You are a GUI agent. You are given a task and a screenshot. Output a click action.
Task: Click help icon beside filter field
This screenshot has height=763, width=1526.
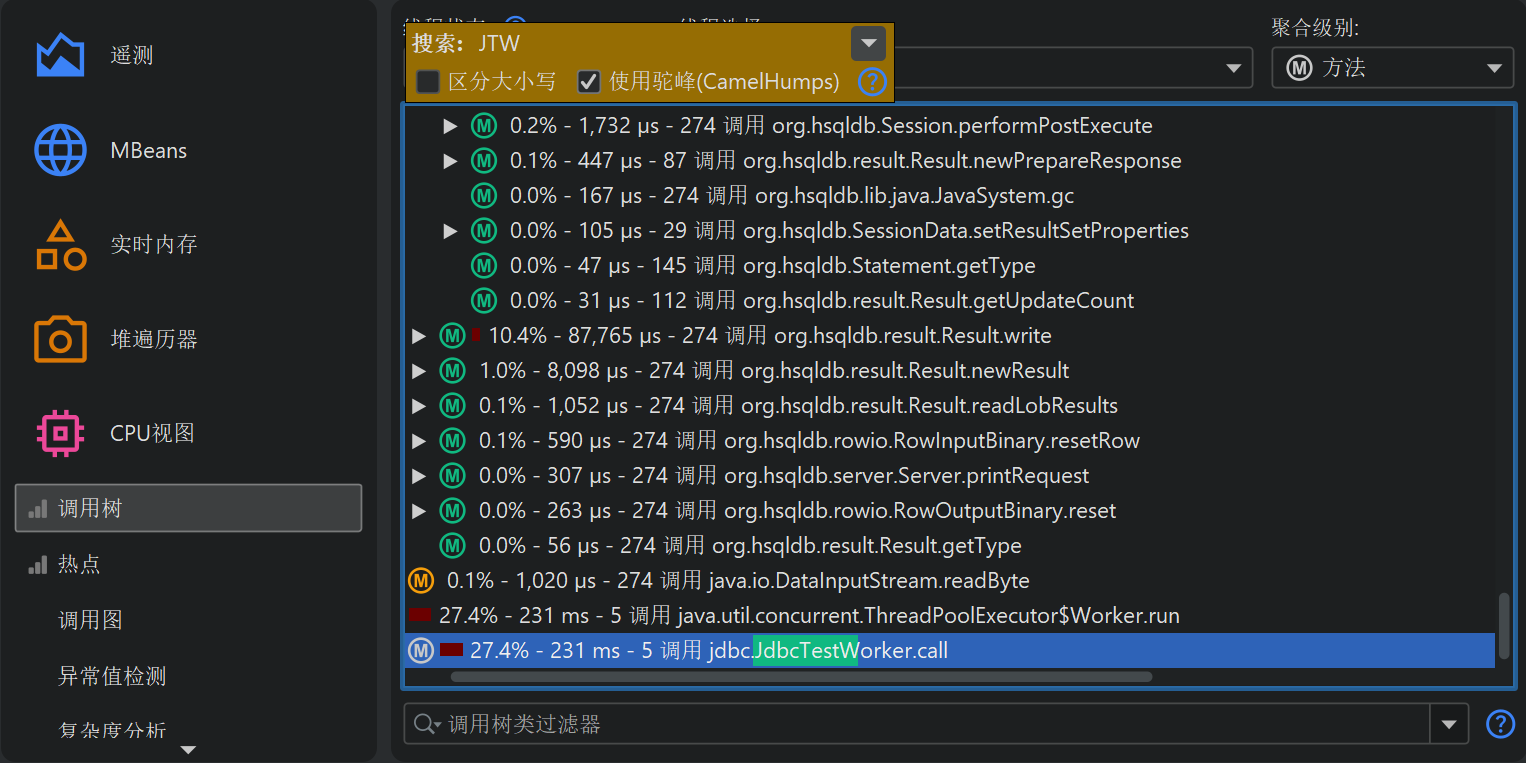[1500, 724]
